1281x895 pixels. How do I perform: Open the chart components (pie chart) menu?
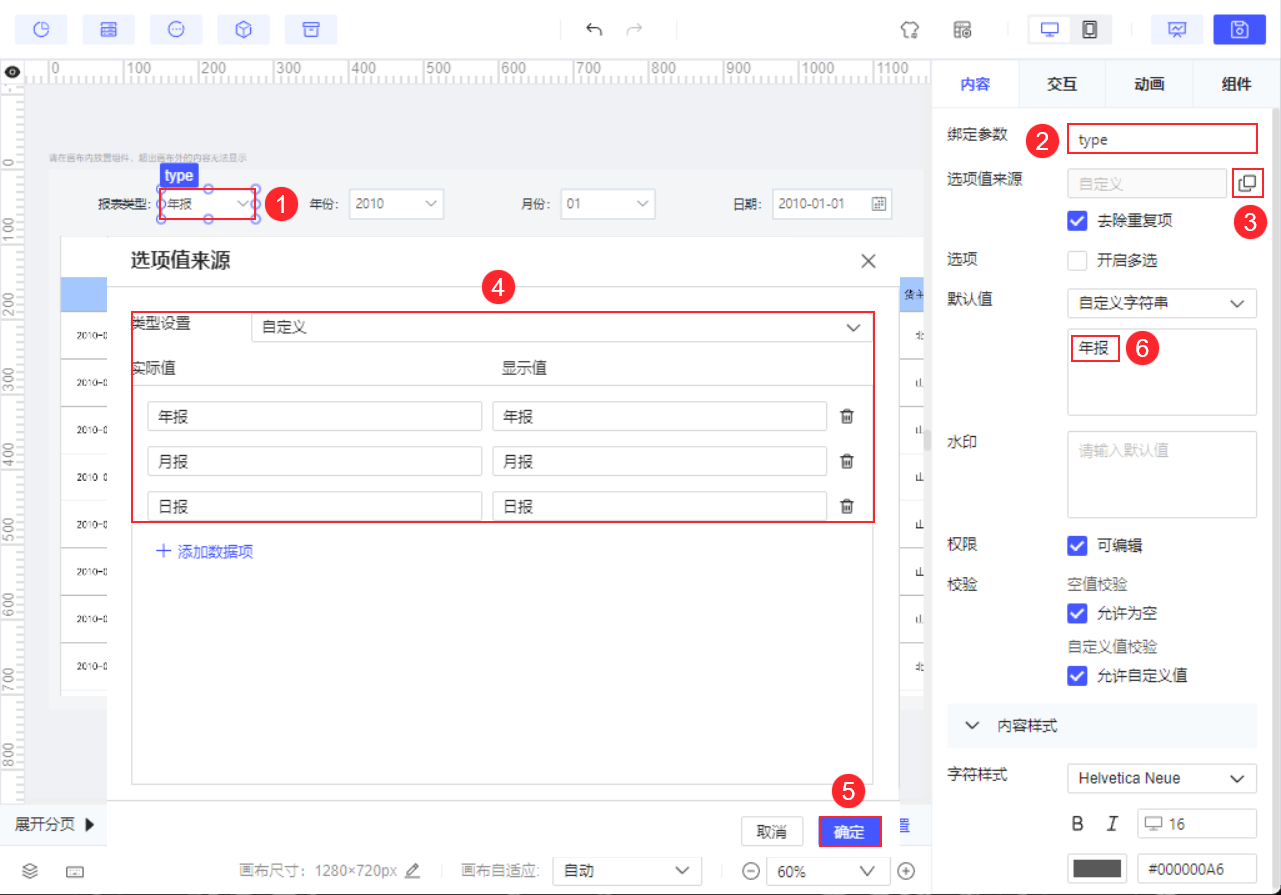pyautogui.click(x=41, y=30)
